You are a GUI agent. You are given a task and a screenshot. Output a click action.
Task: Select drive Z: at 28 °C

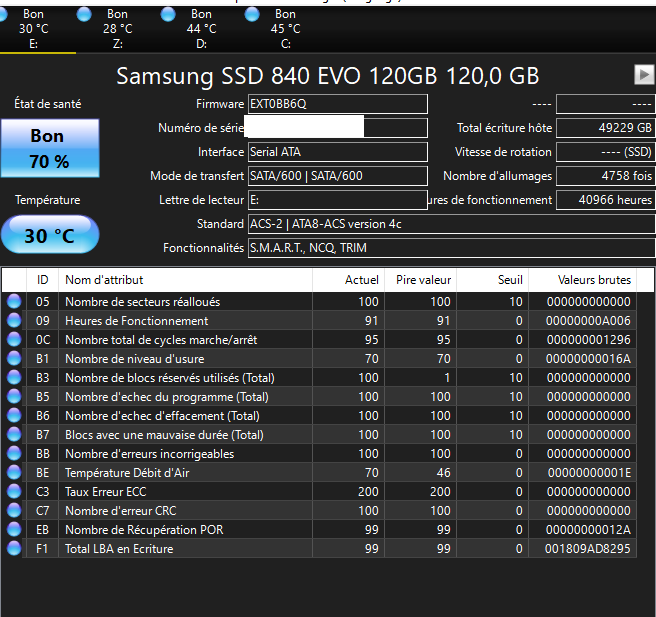pyautogui.click(x=118, y=28)
